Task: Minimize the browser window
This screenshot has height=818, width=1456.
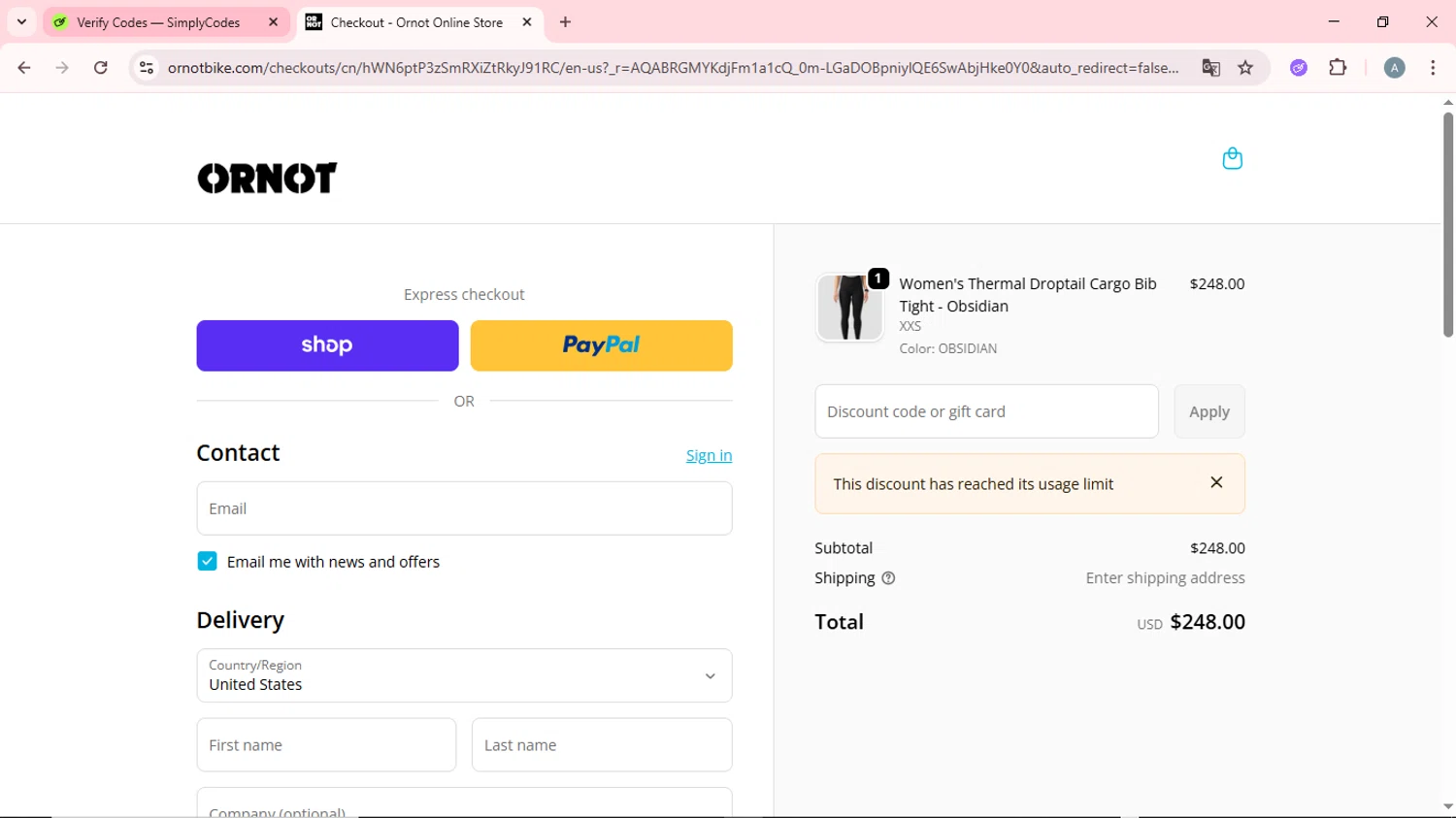Action: (x=1334, y=21)
